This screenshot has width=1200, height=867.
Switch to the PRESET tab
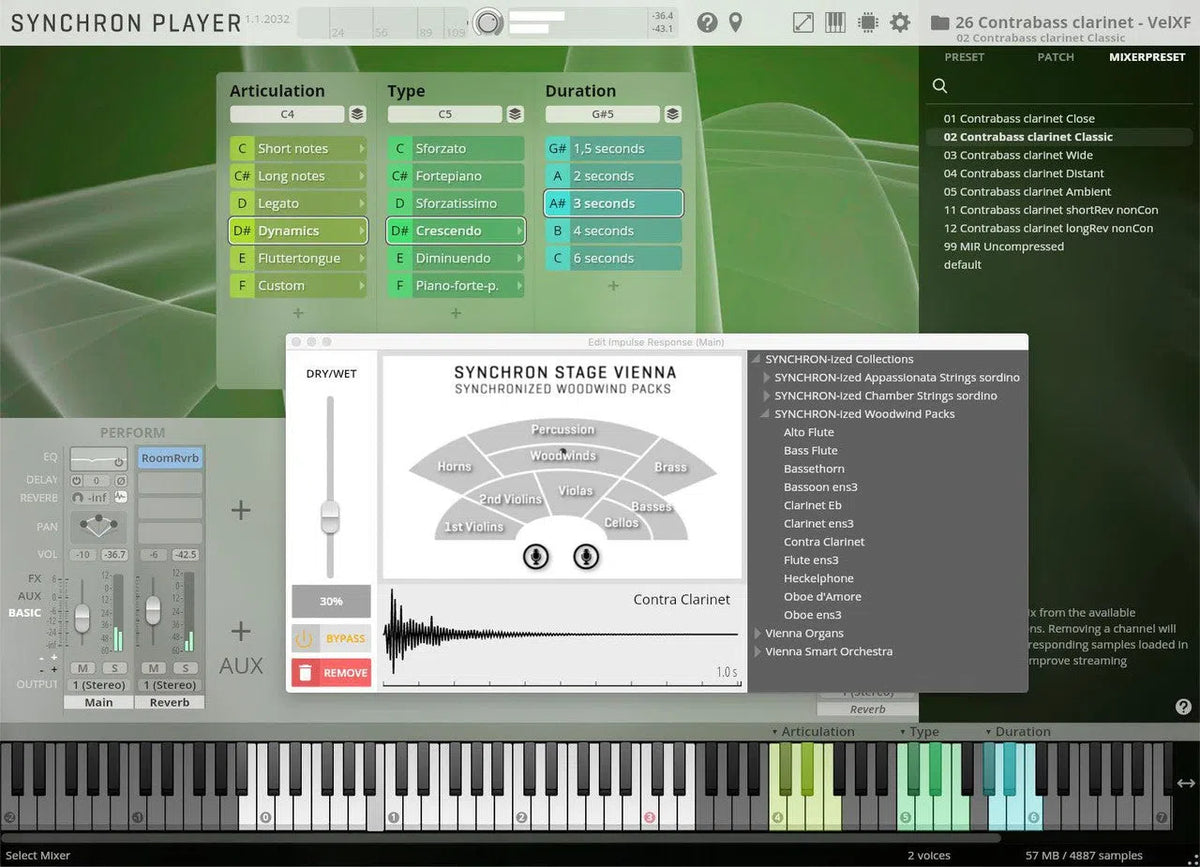point(964,57)
